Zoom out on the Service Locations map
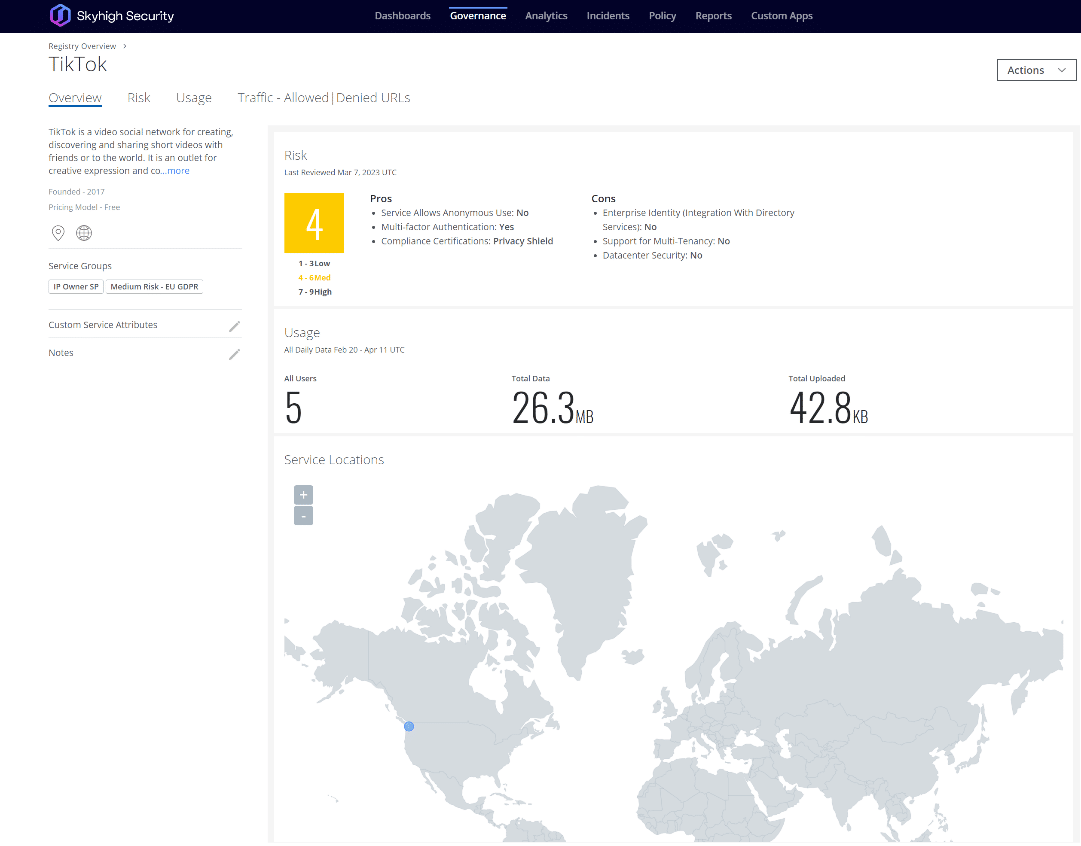Viewport: 1081px width, 846px height. [304, 516]
